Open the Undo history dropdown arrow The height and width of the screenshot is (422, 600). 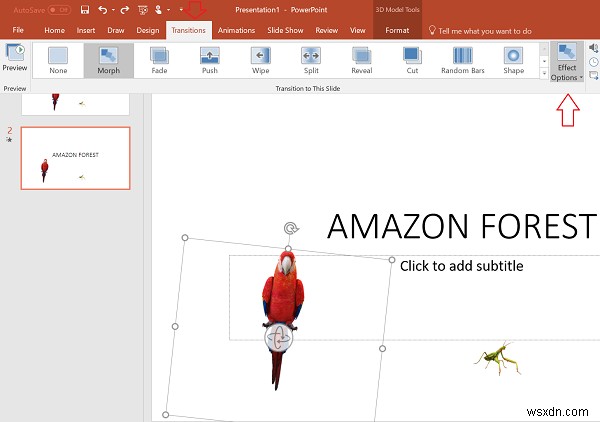coord(113,10)
